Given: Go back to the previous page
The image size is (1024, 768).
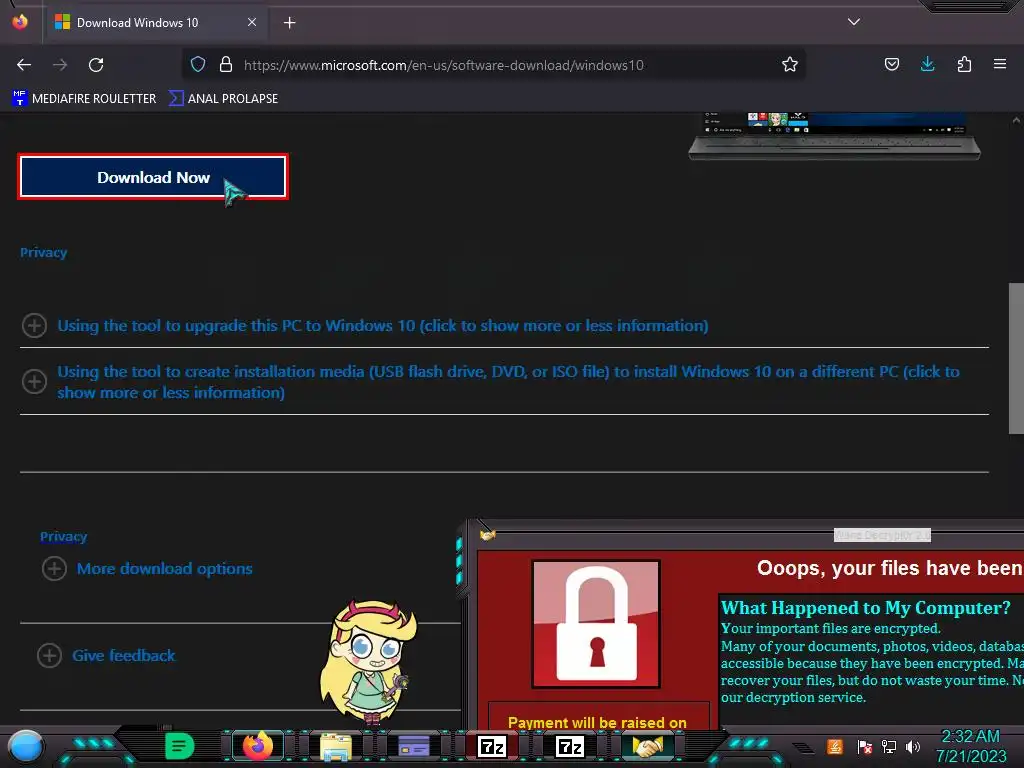Looking at the screenshot, I should click(24, 65).
